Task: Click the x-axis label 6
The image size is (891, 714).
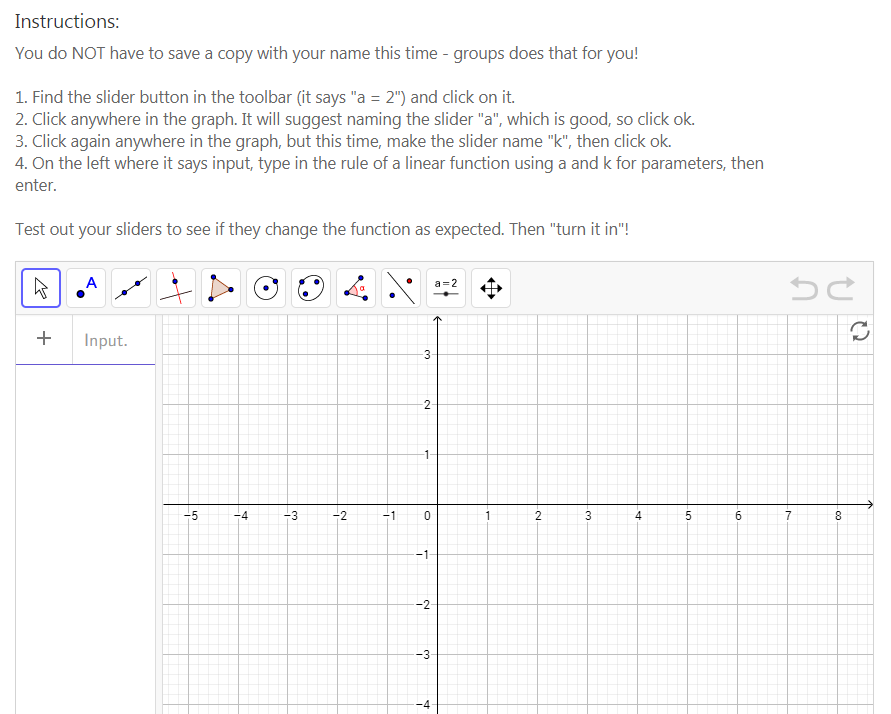Action: point(738,516)
